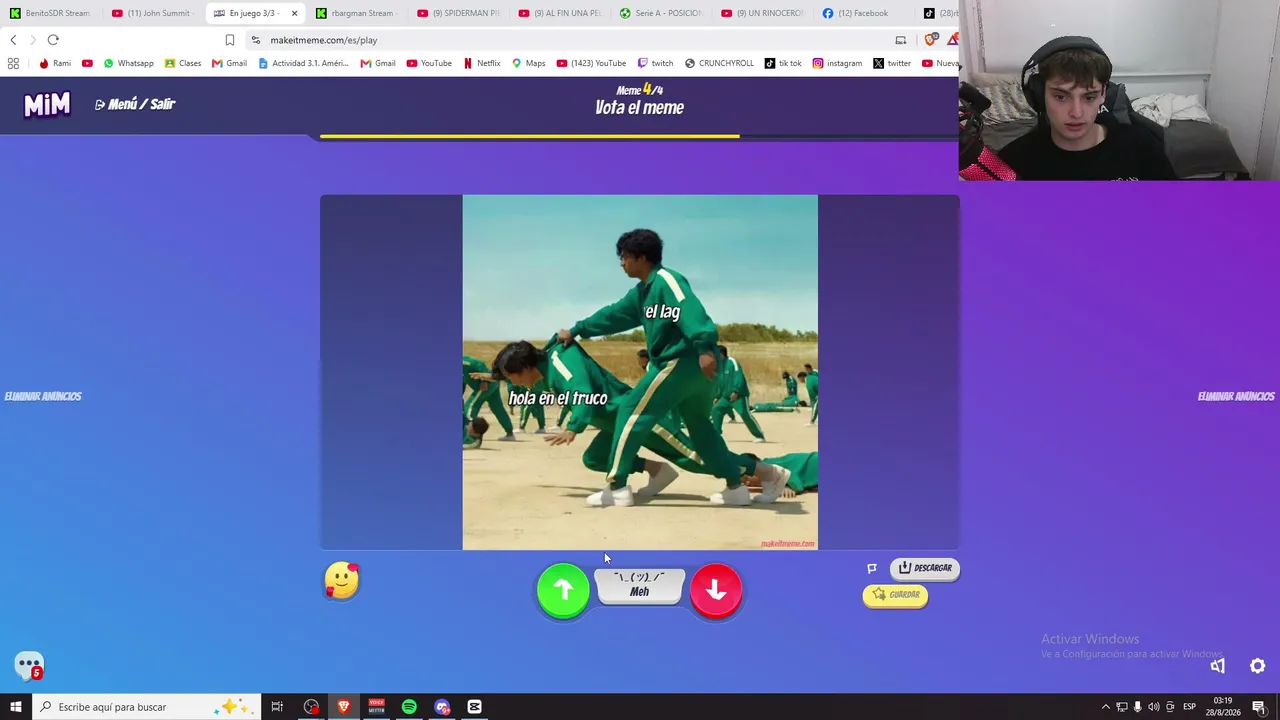Click the voting timer progress bar
The image size is (1280, 720).
coord(640,136)
